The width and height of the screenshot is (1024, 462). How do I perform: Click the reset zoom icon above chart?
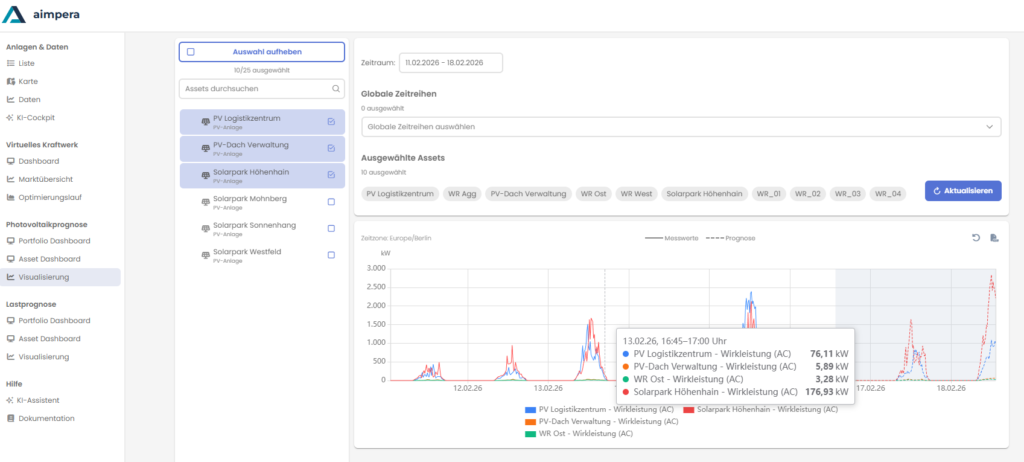point(976,237)
